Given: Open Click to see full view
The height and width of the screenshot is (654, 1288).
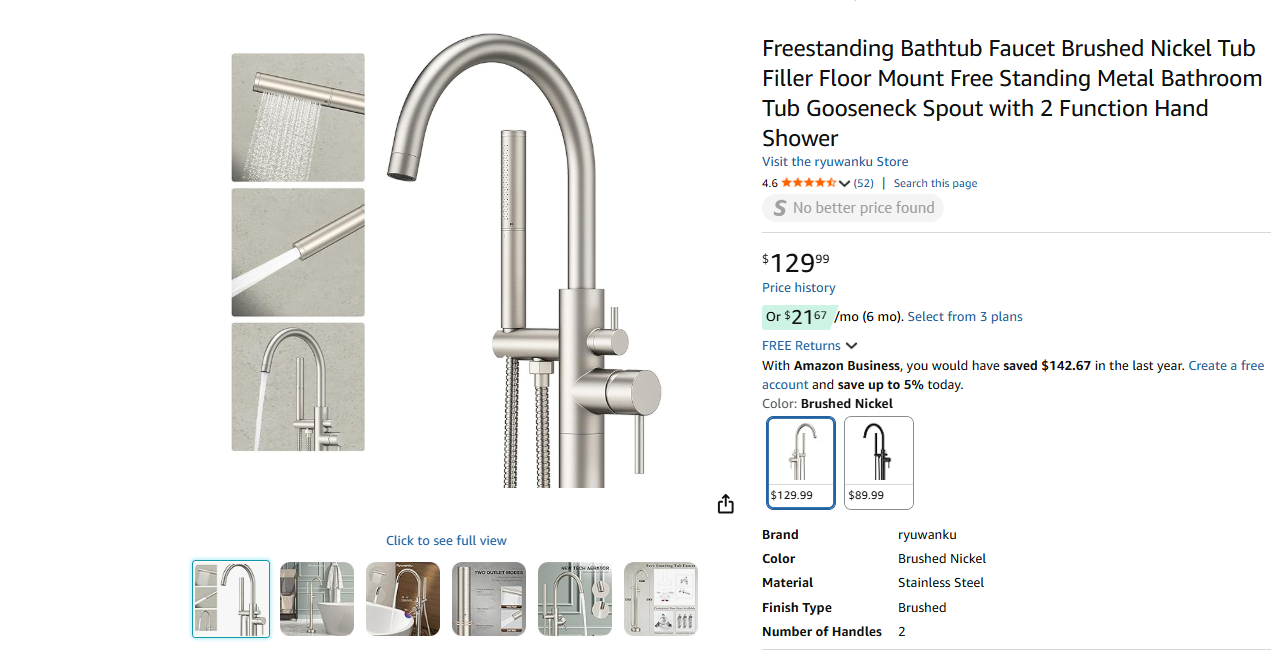Looking at the screenshot, I should point(446,540).
